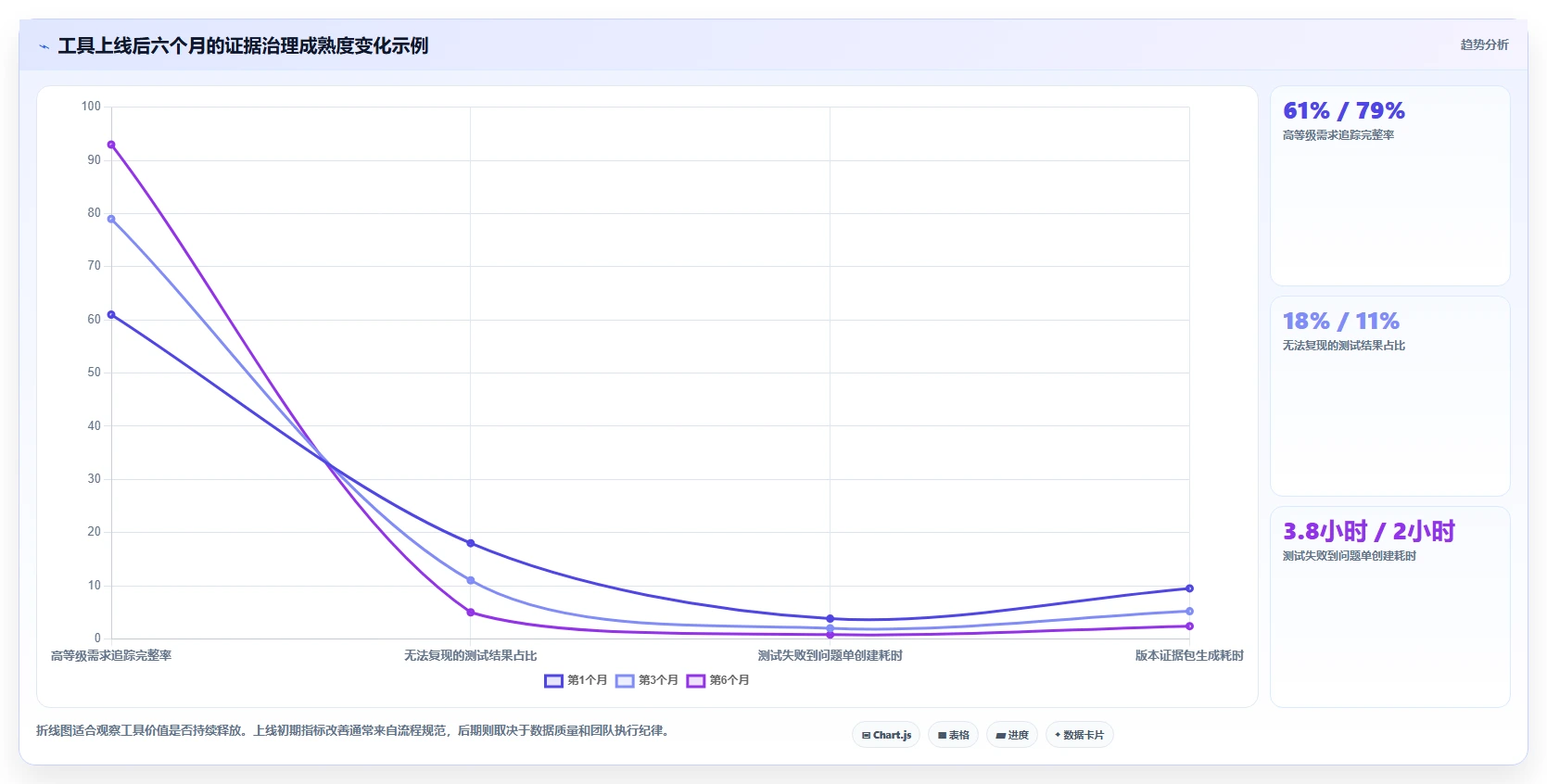The height and width of the screenshot is (784, 1547).
Task: Click the 第3个月 legend label
Action: 658,680
